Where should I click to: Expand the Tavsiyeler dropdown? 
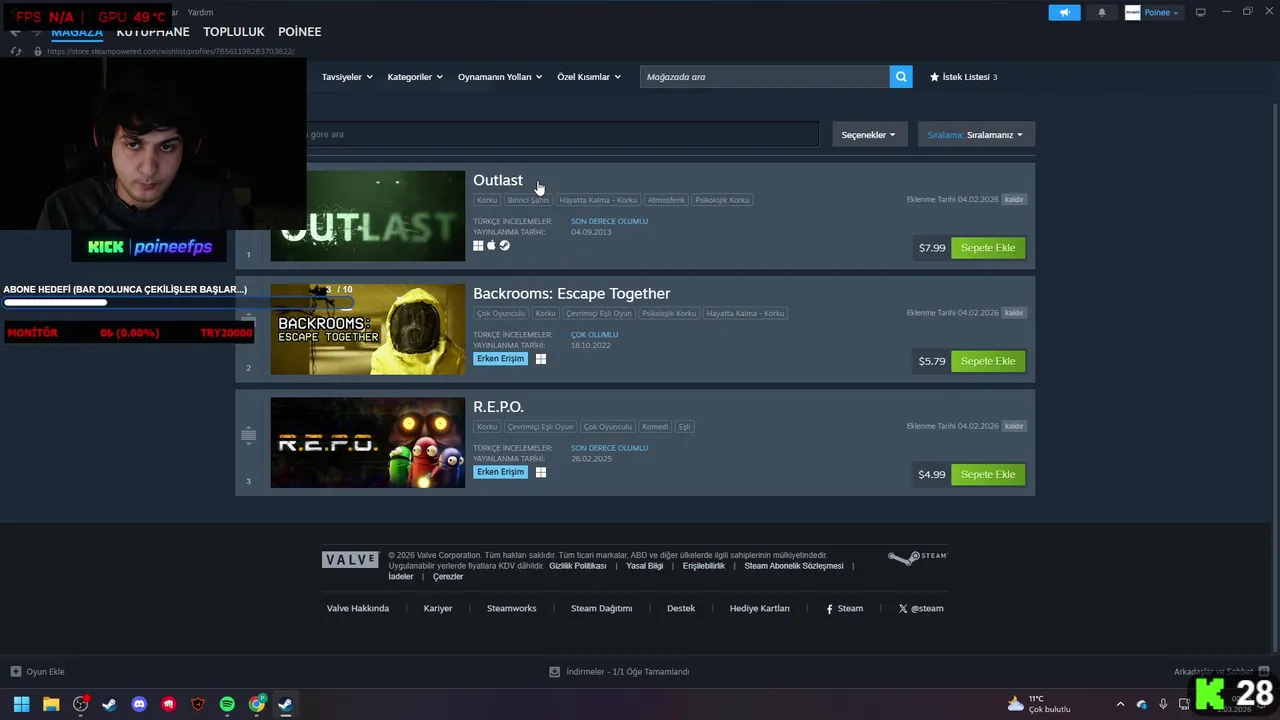click(347, 77)
